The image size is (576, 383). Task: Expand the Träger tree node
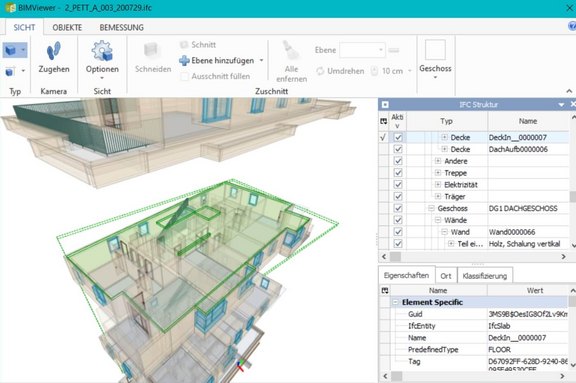[438, 196]
